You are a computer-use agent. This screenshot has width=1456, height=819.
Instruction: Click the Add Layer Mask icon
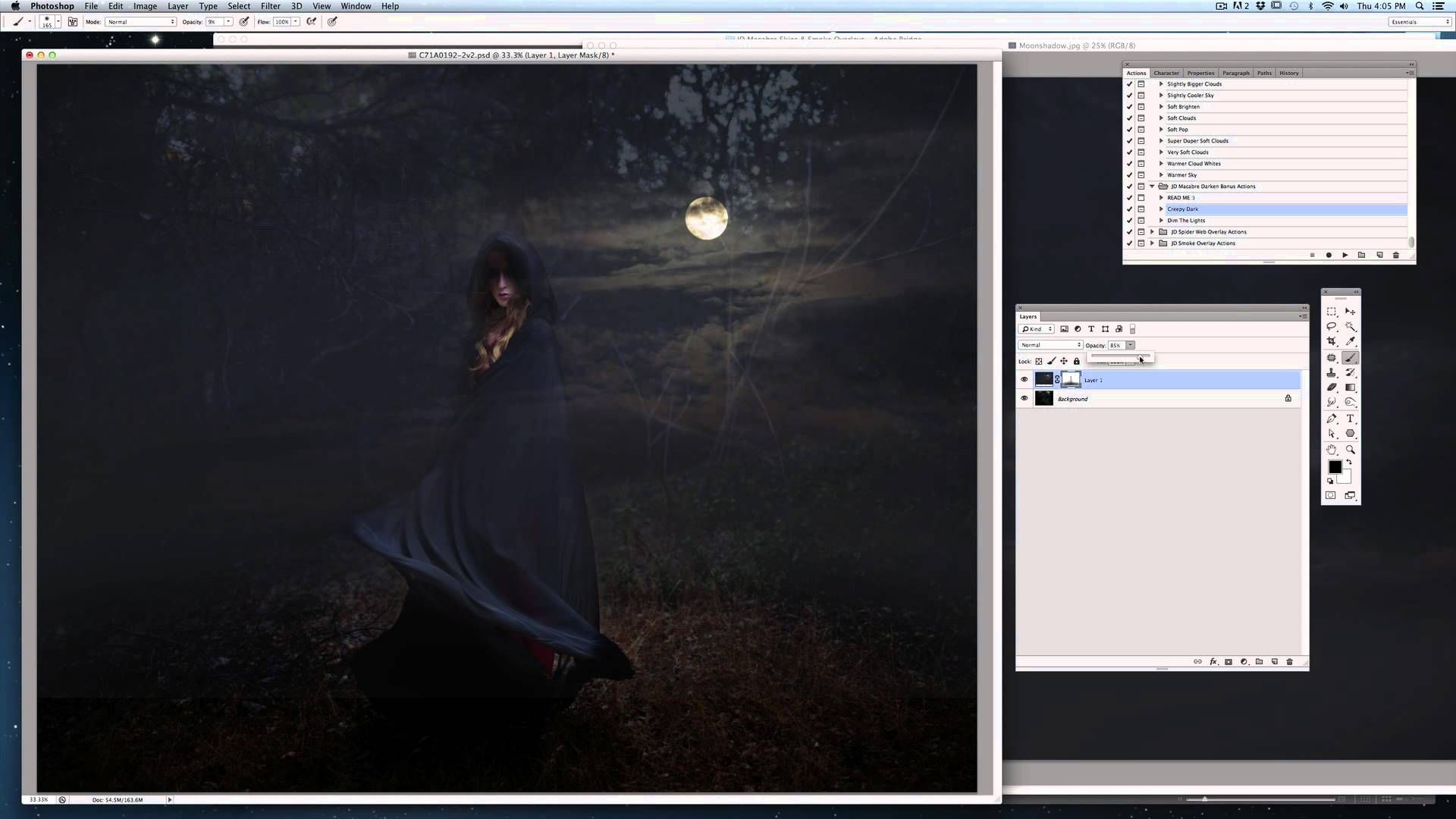[1229, 661]
